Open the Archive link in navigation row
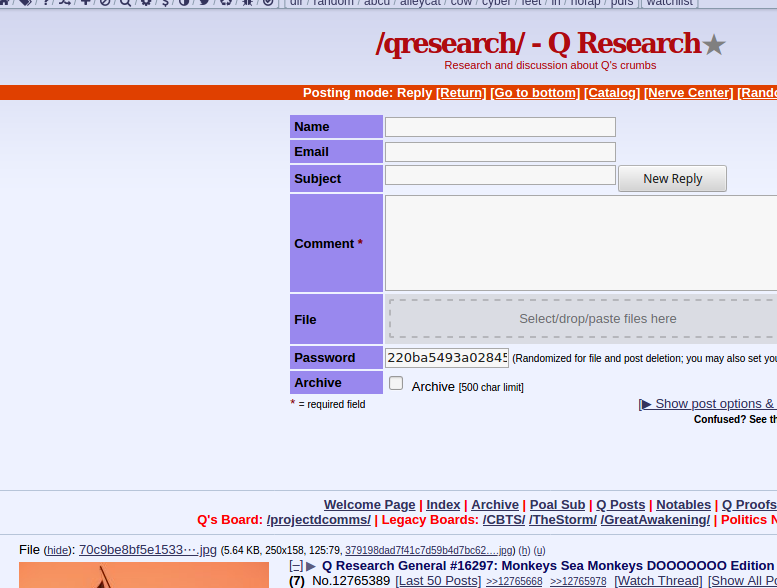The width and height of the screenshot is (777, 588). [495, 504]
